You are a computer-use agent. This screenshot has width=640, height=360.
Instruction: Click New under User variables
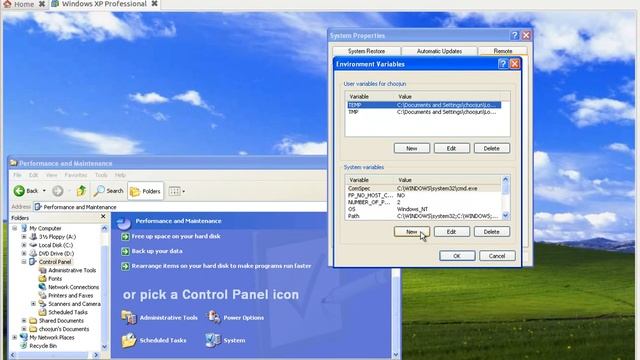(x=412, y=148)
